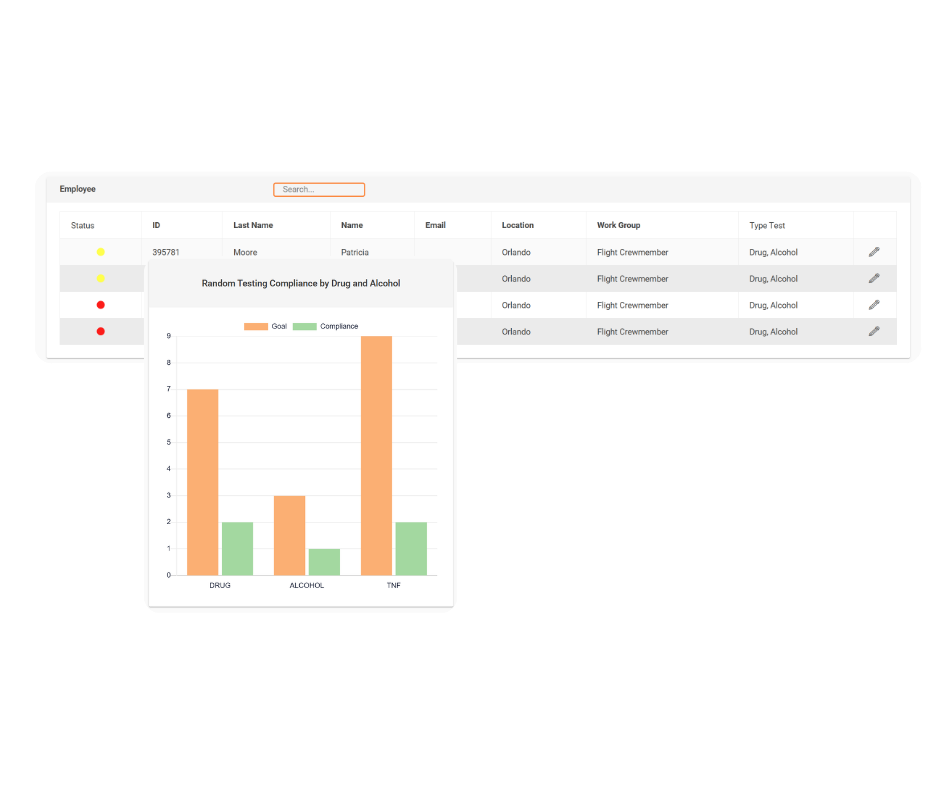Image resolution: width=940 pixels, height=788 pixels.
Task: Click the yellow status dot on the second row
Action: click(x=101, y=278)
